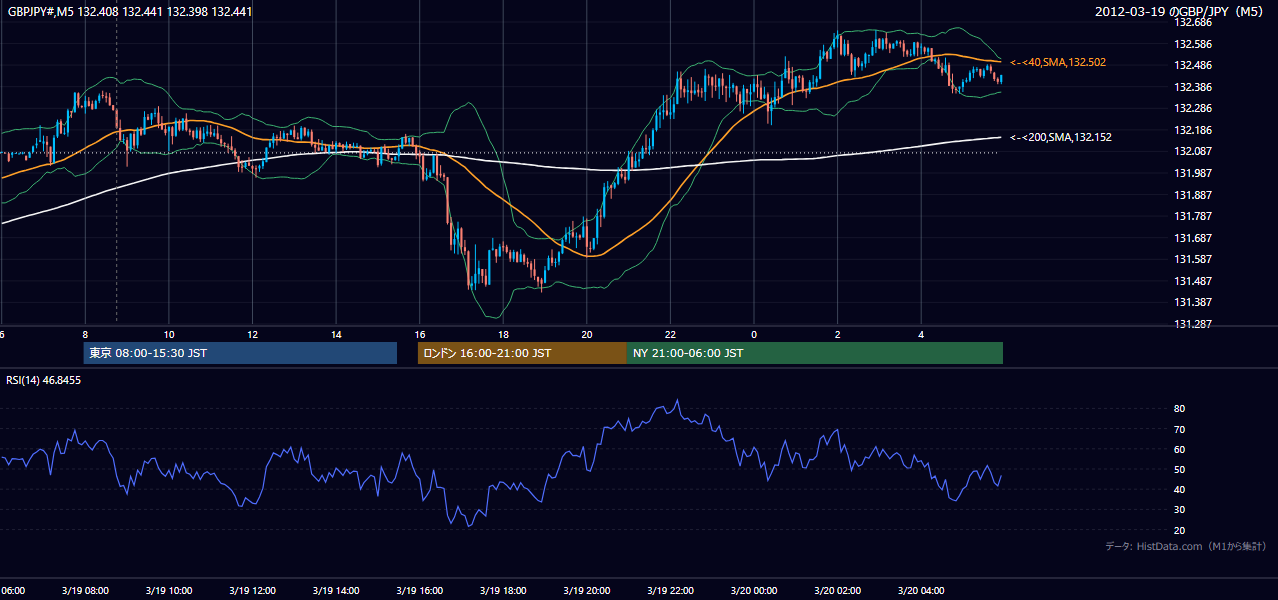The width and height of the screenshot is (1278, 600).
Task: Click the 132.586 price axis label
Action: pos(1192,44)
